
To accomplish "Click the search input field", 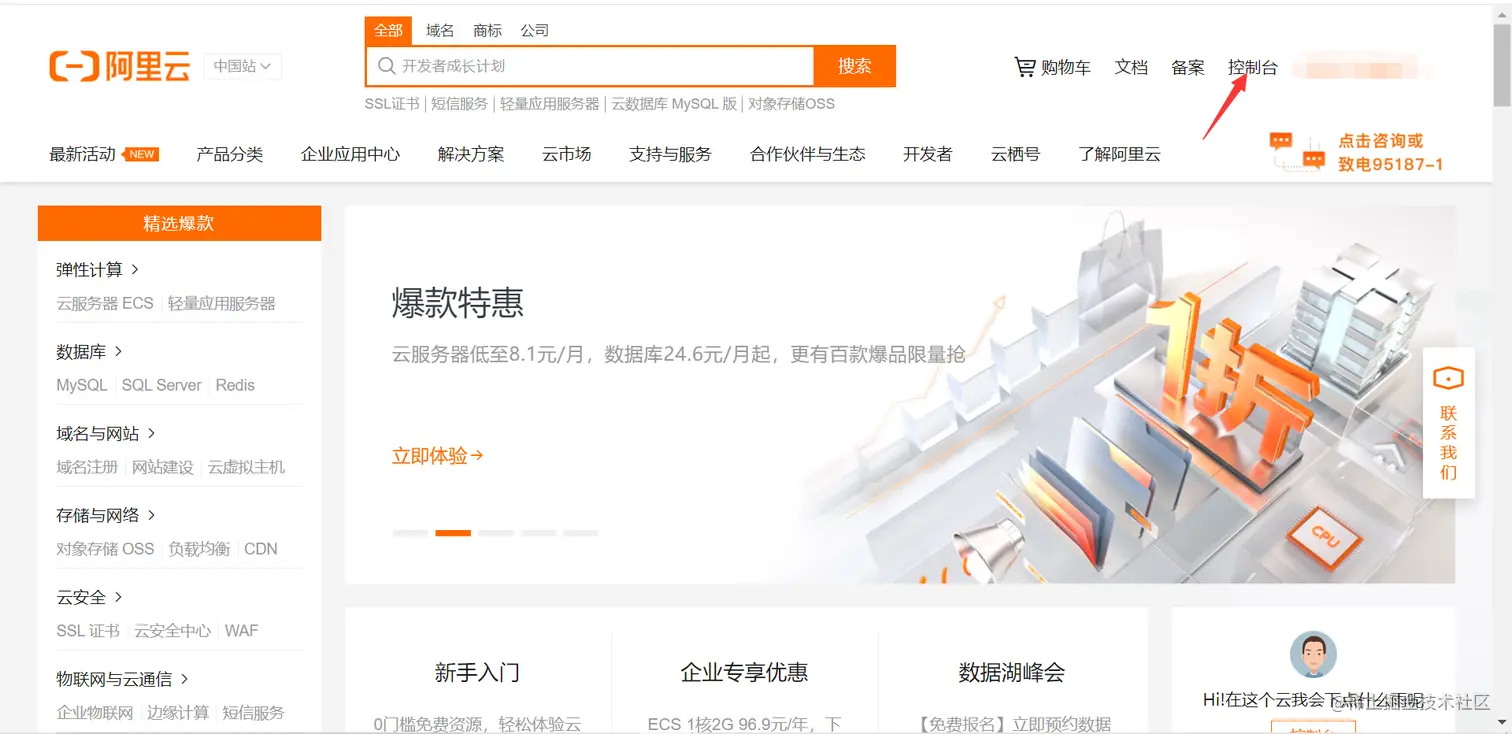I will tap(590, 66).
